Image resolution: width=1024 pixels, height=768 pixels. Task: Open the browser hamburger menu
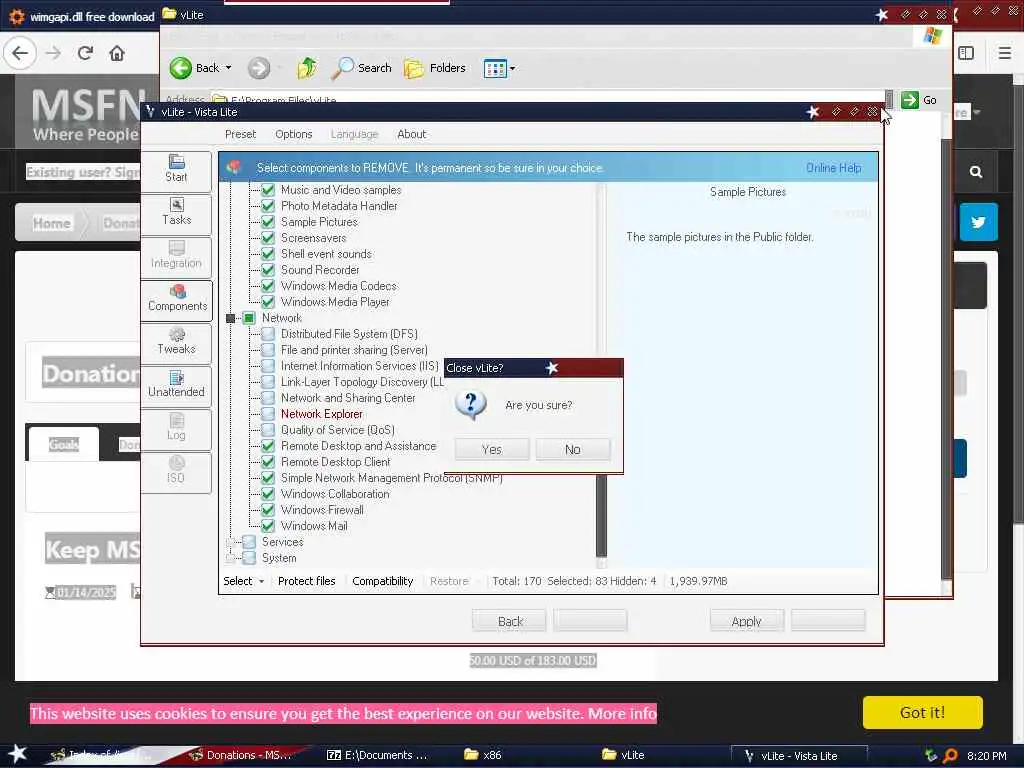coord(1004,53)
